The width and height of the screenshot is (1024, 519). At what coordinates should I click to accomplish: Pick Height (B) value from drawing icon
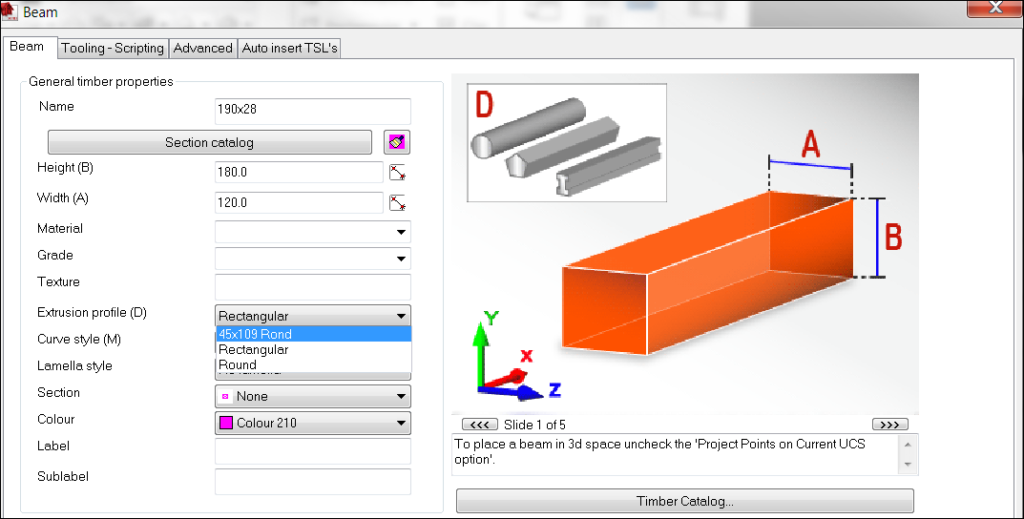tap(397, 172)
